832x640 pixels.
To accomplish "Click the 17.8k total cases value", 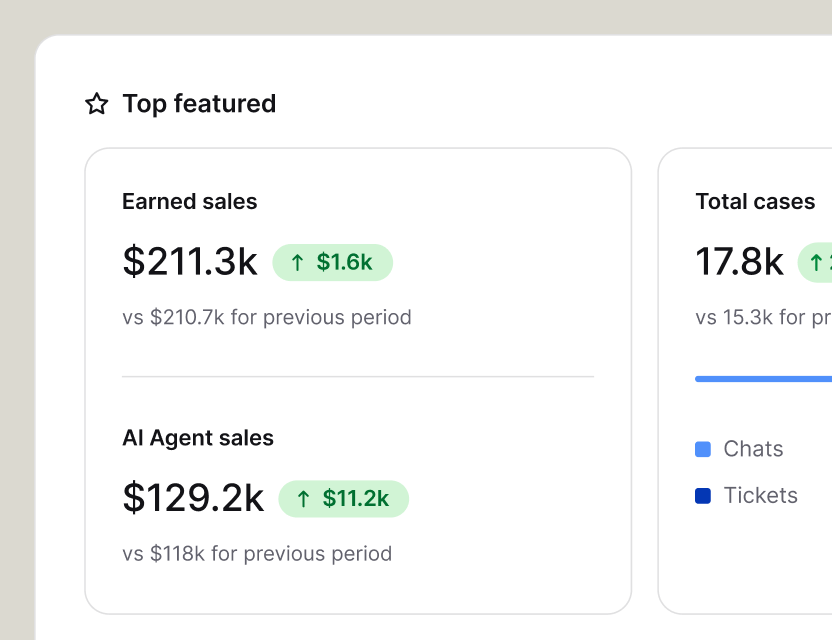I will click(x=739, y=261).
